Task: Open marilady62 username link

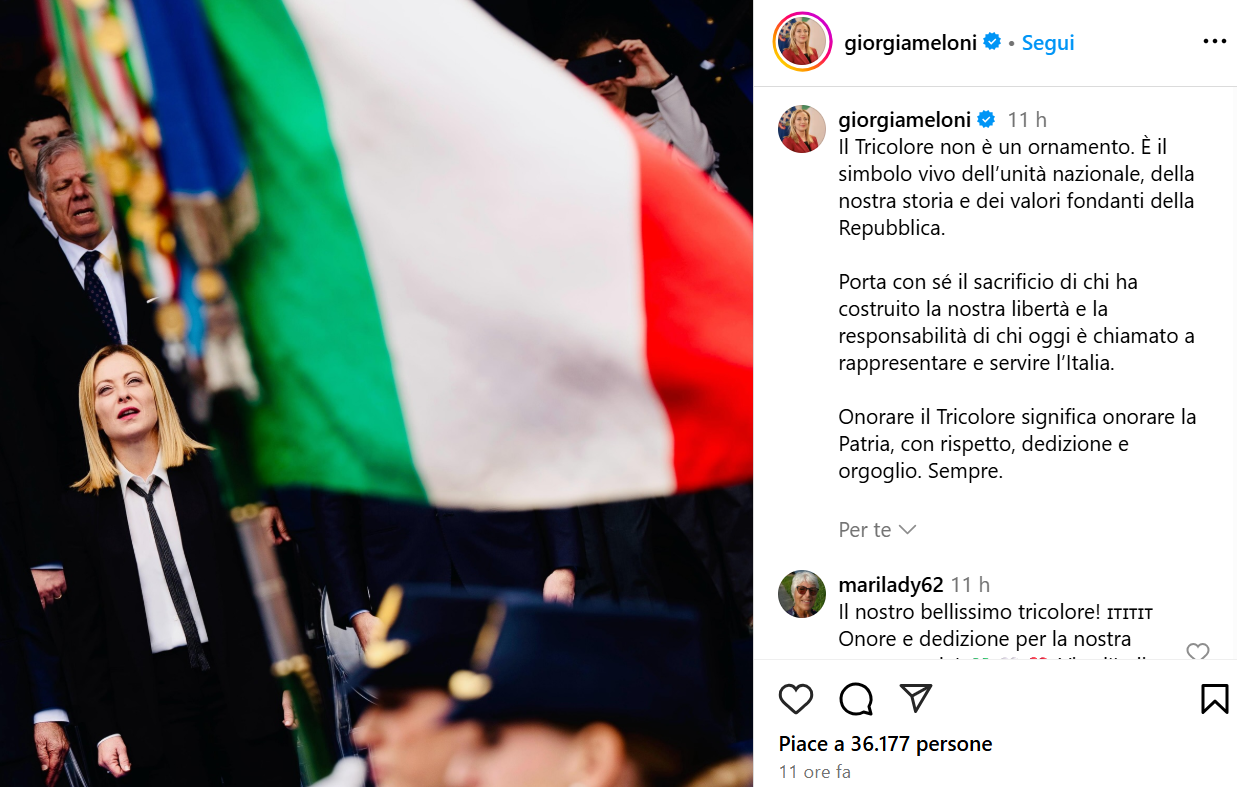Action: pyautogui.click(x=891, y=585)
